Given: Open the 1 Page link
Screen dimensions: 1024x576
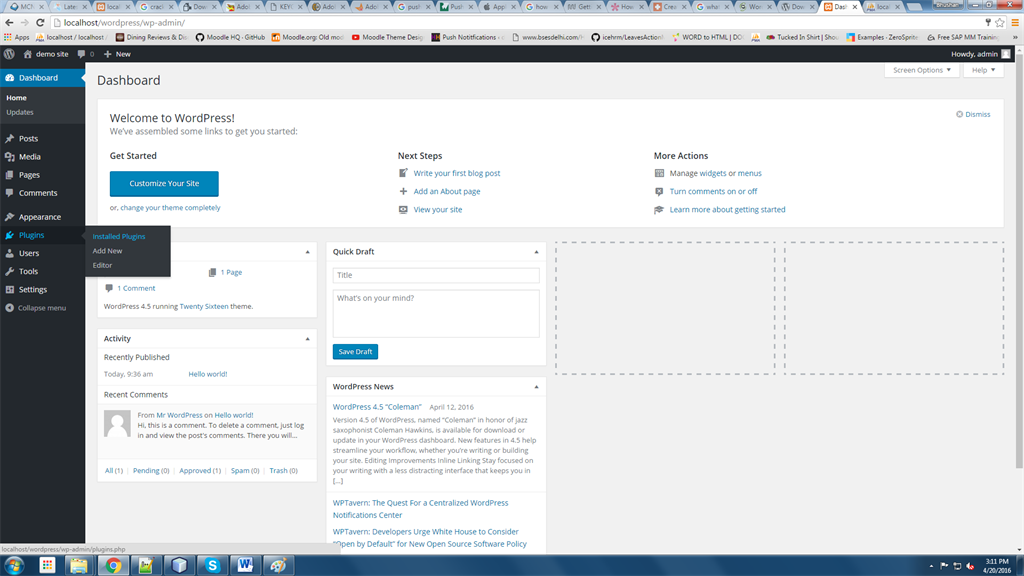Looking at the screenshot, I should (231, 272).
